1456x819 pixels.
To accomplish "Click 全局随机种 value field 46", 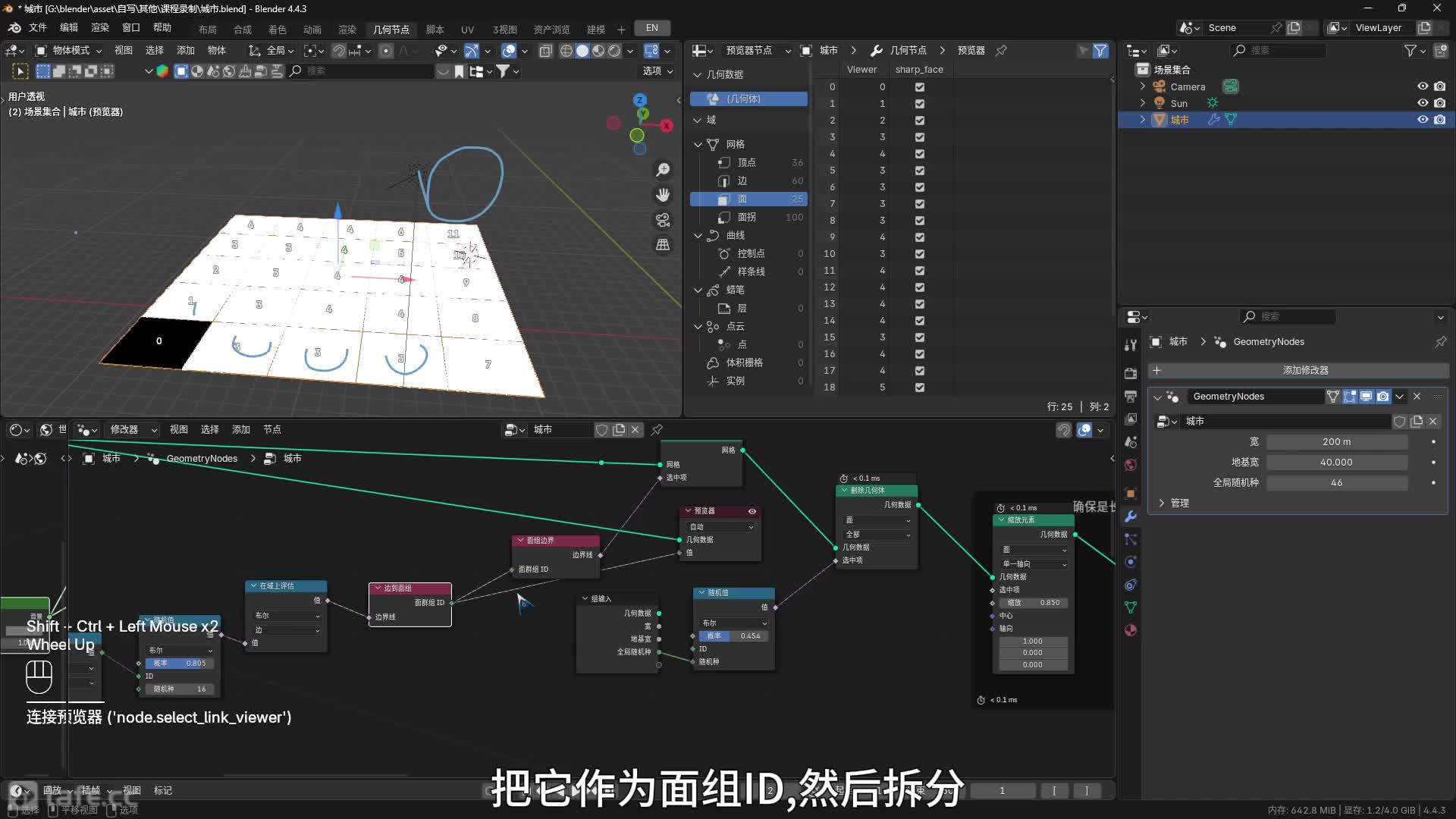I will pyautogui.click(x=1336, y=482).
